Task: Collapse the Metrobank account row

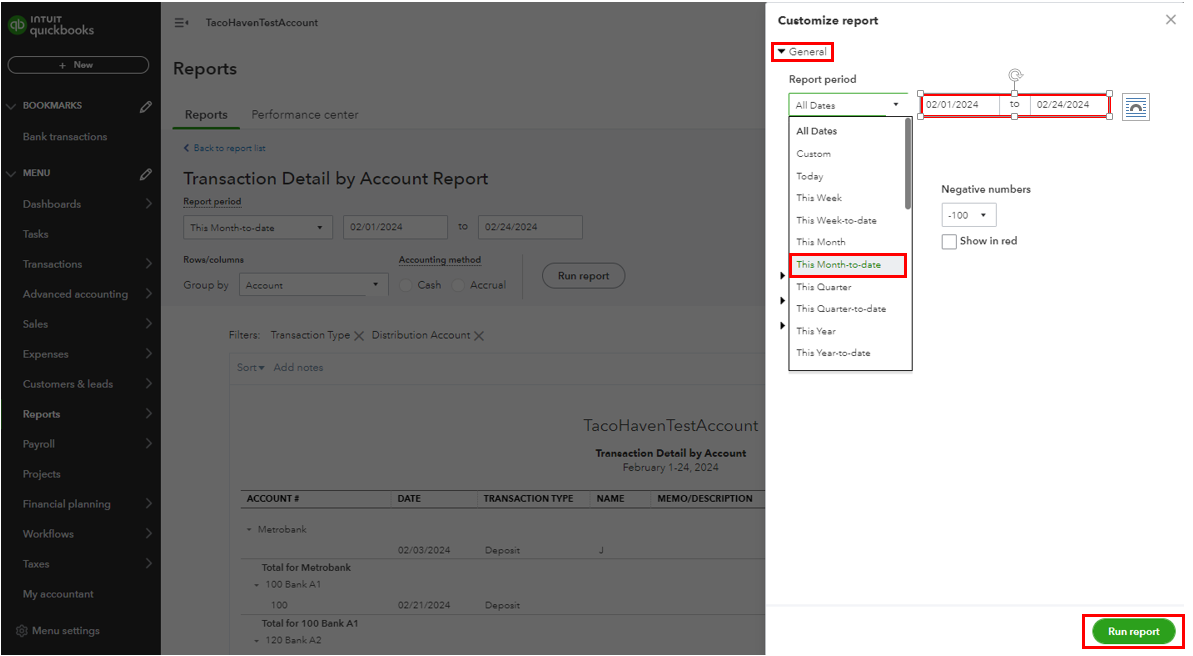Action: pyautogui.click(x=249, y=530)
